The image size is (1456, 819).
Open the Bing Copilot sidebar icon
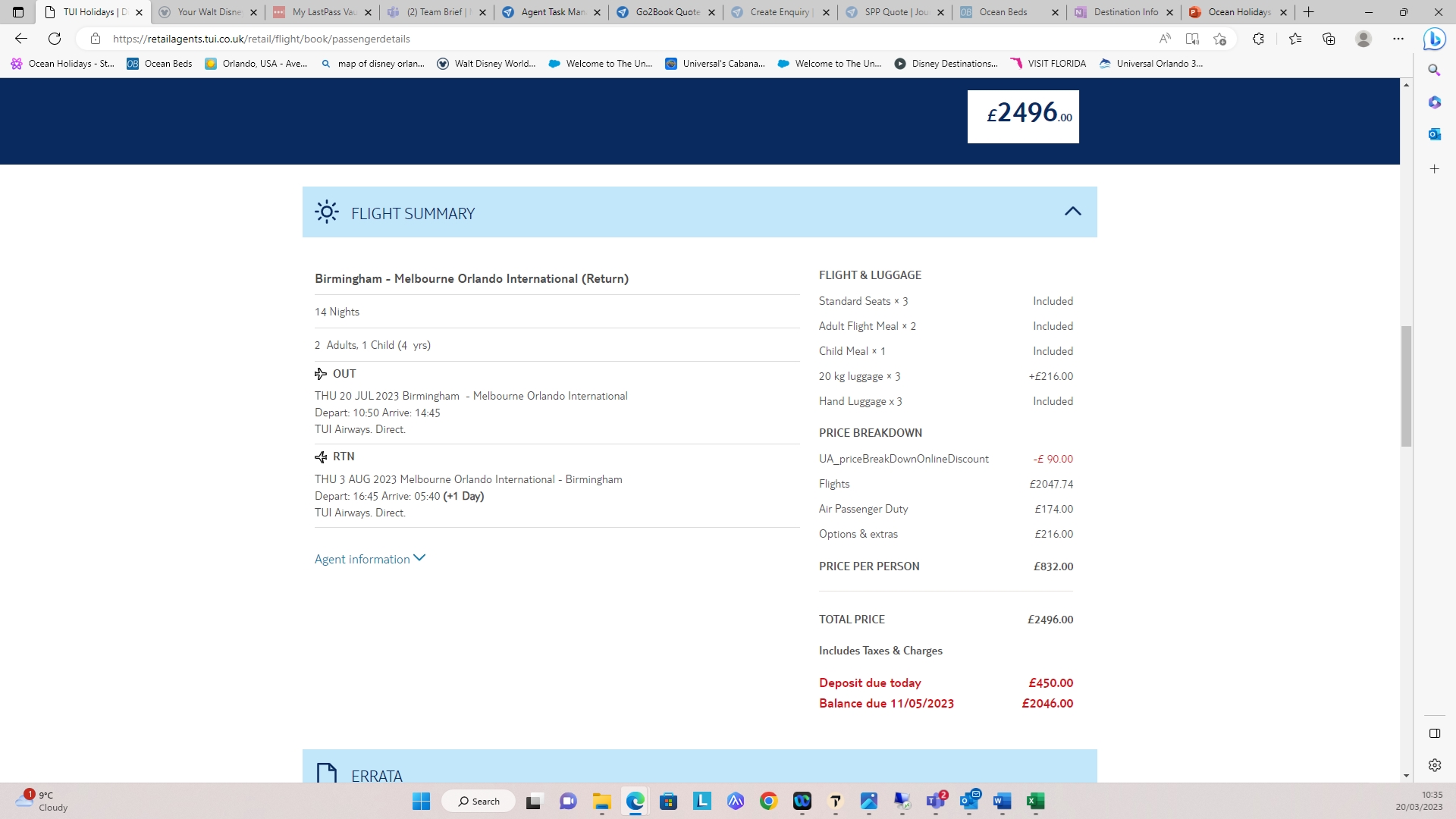point(1433,39)
